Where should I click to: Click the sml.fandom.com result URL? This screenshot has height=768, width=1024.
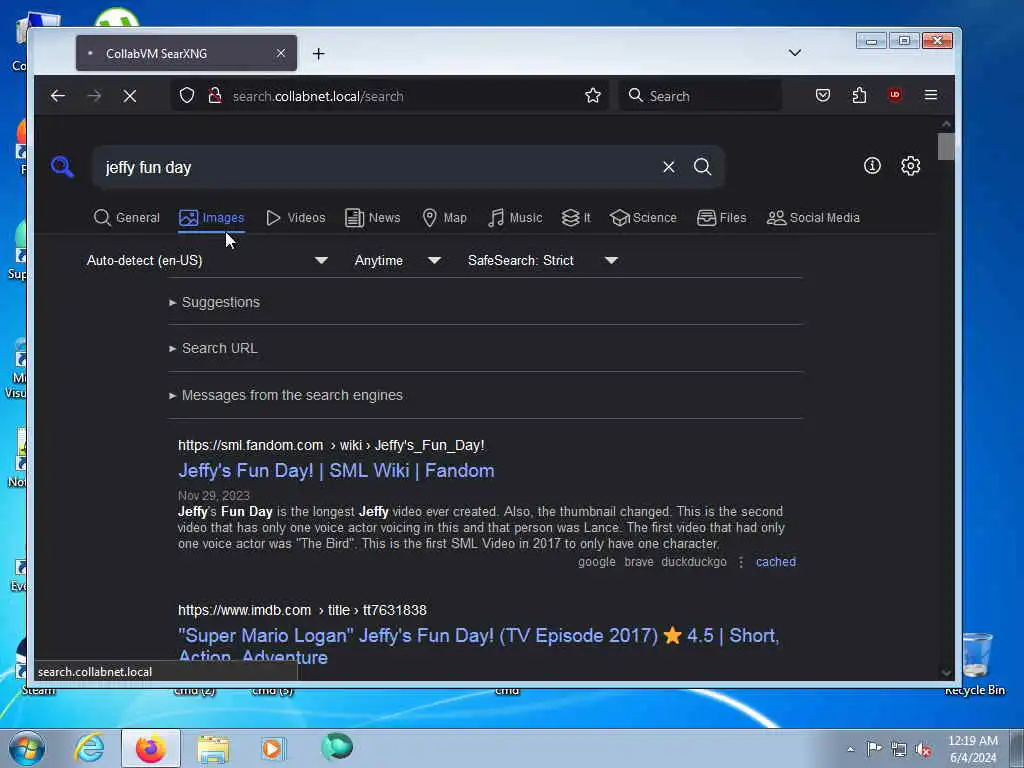[x=331, y=445]
